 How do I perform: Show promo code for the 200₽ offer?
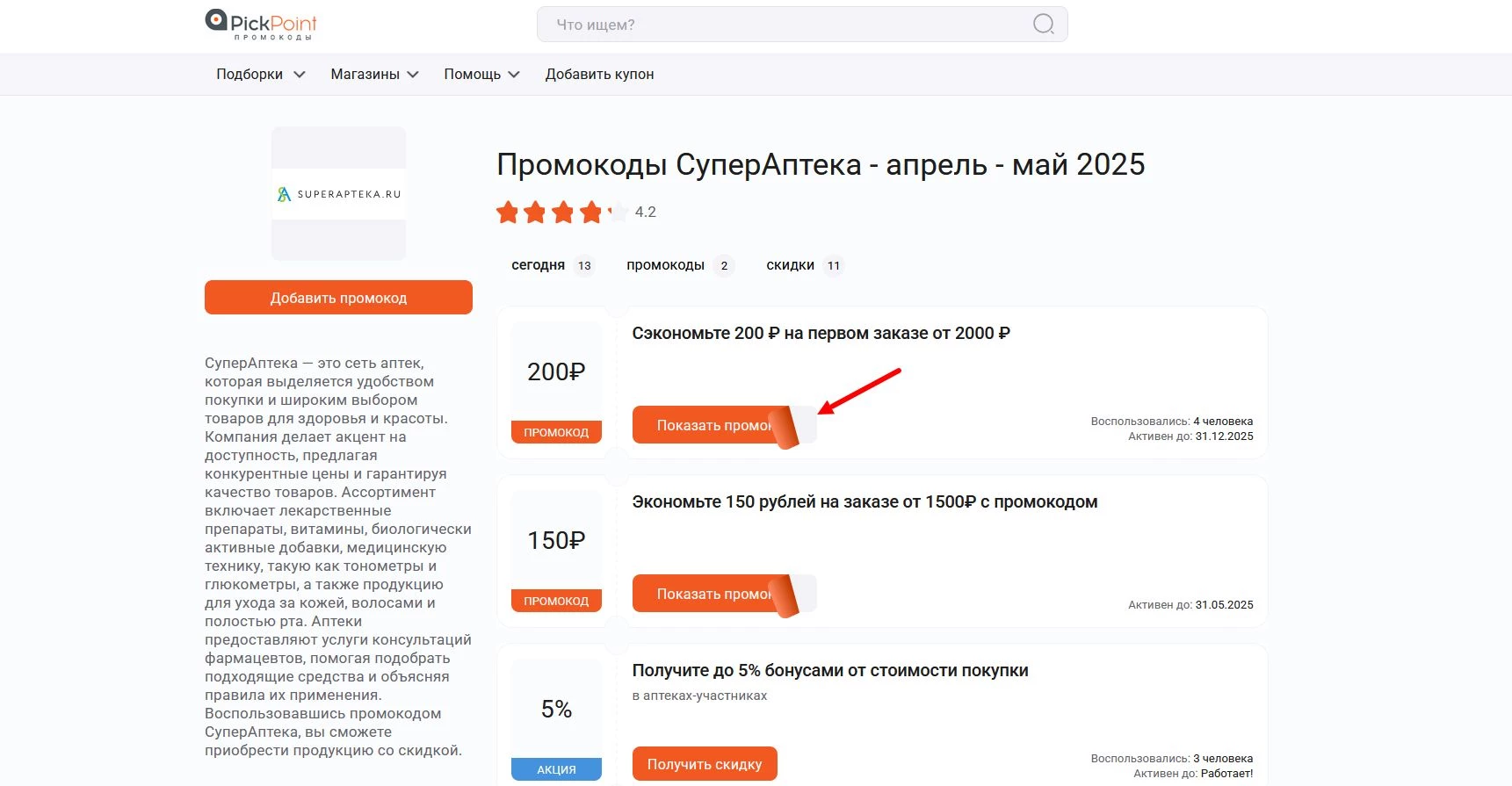tap(724, 425)
